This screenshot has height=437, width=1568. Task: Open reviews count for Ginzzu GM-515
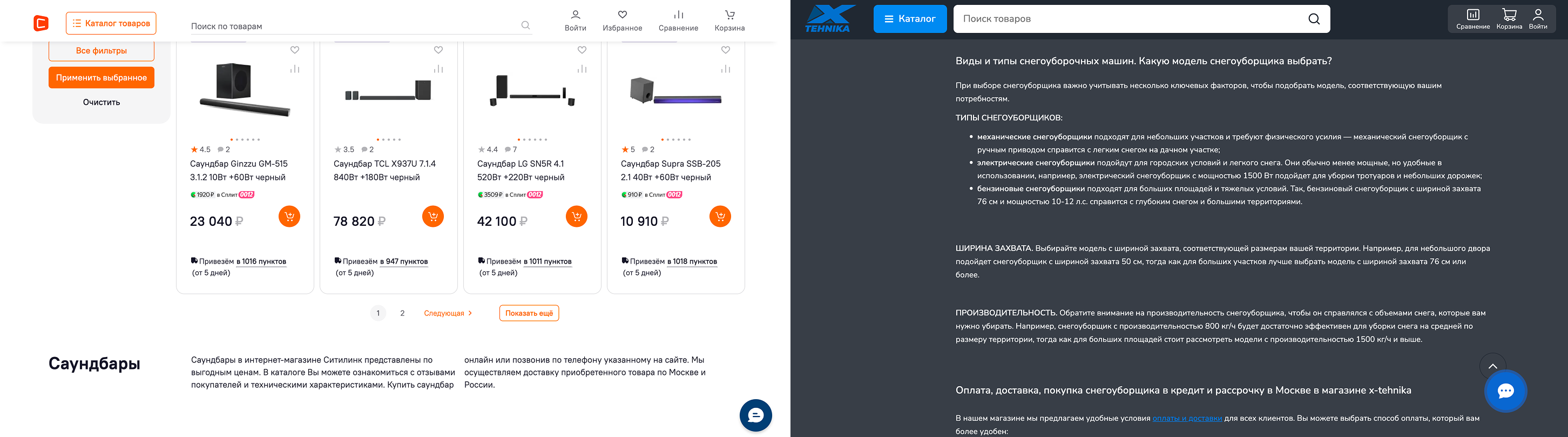tap(224, 150)
